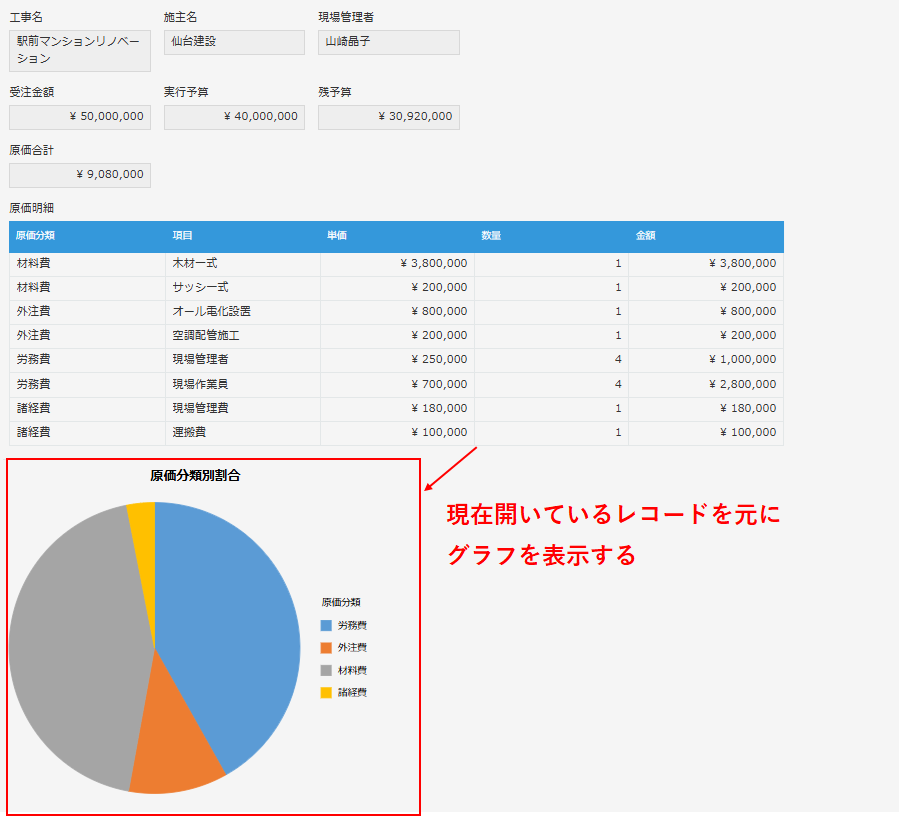Select the 木材一式 item cell
Viewport: 899px width, 816px height.
tap(242, 264)
